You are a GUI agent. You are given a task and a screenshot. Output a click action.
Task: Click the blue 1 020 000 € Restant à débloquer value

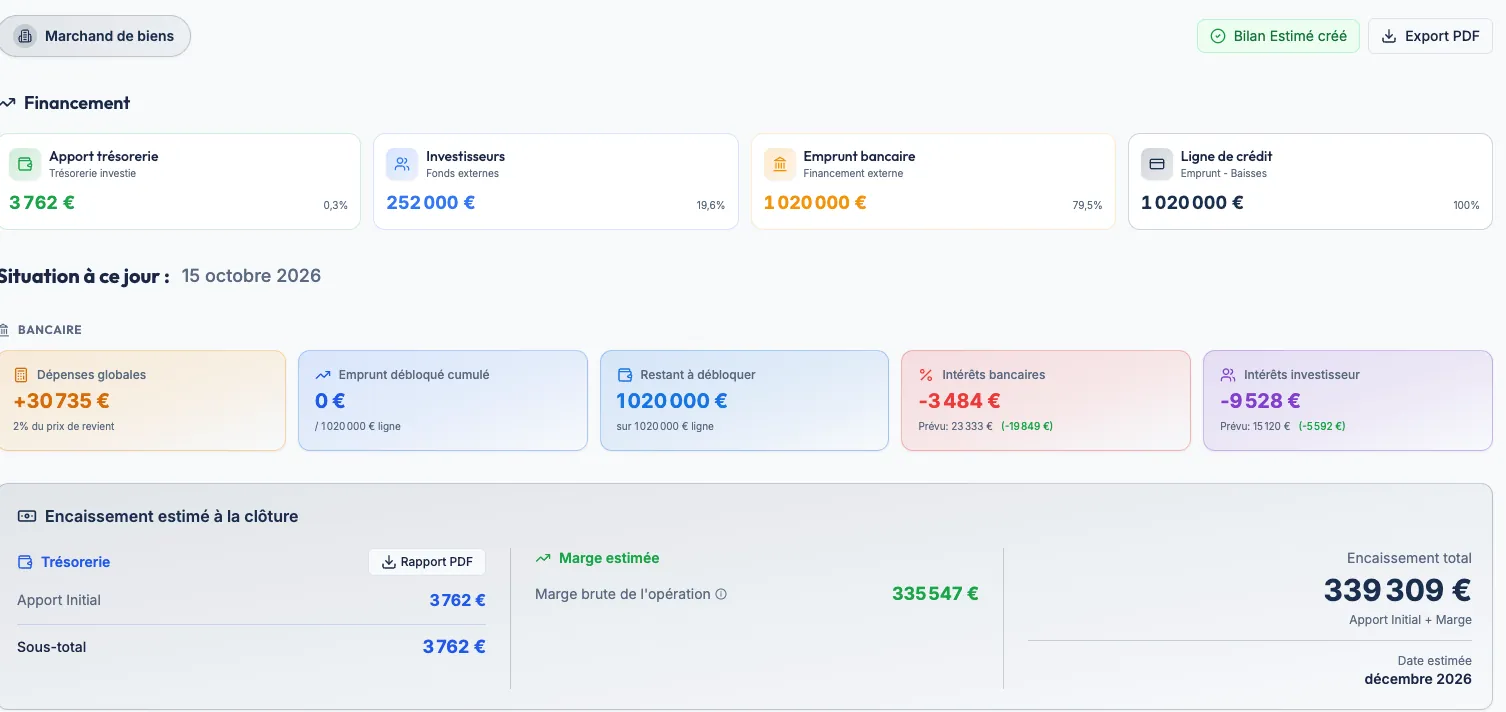coord(672,401)
